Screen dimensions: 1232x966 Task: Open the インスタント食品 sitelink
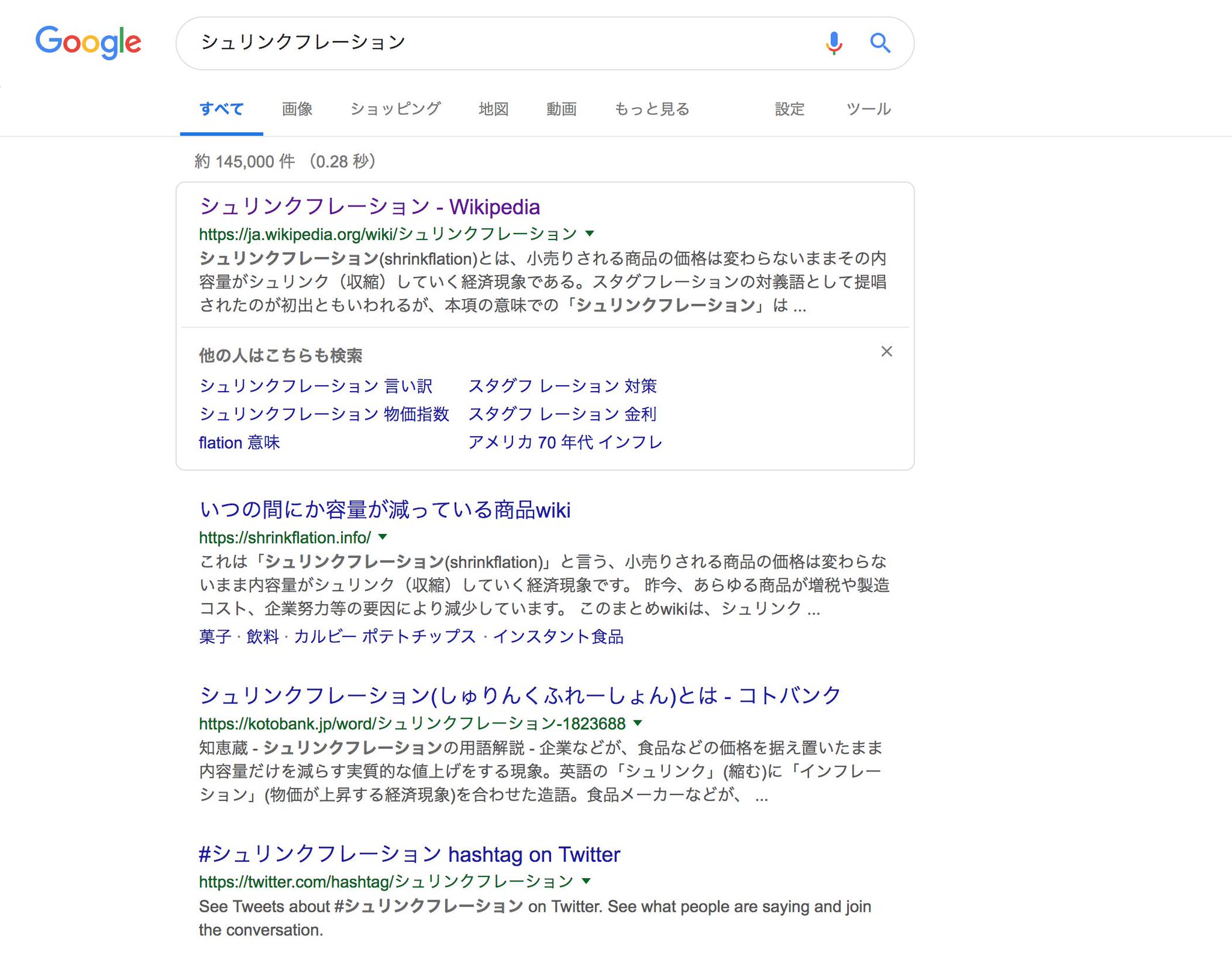point(558,636)
